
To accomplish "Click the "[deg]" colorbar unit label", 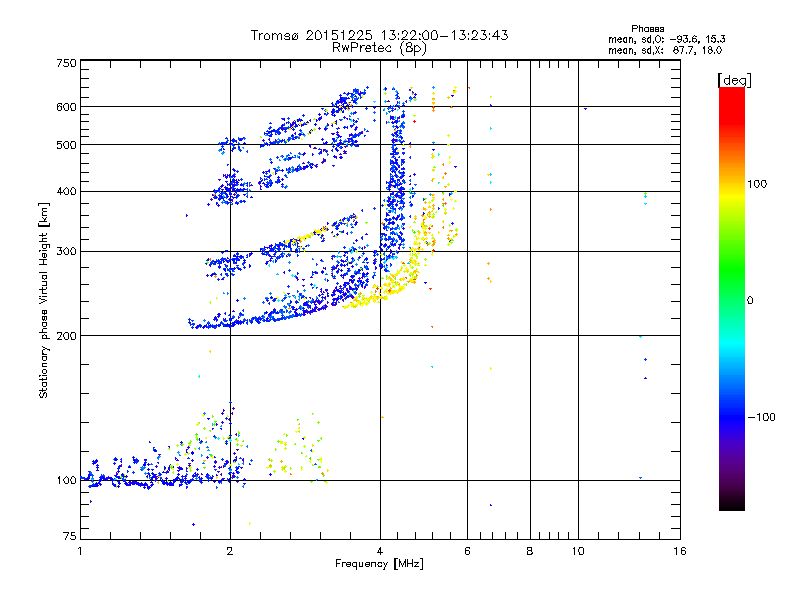I will 734,80.
